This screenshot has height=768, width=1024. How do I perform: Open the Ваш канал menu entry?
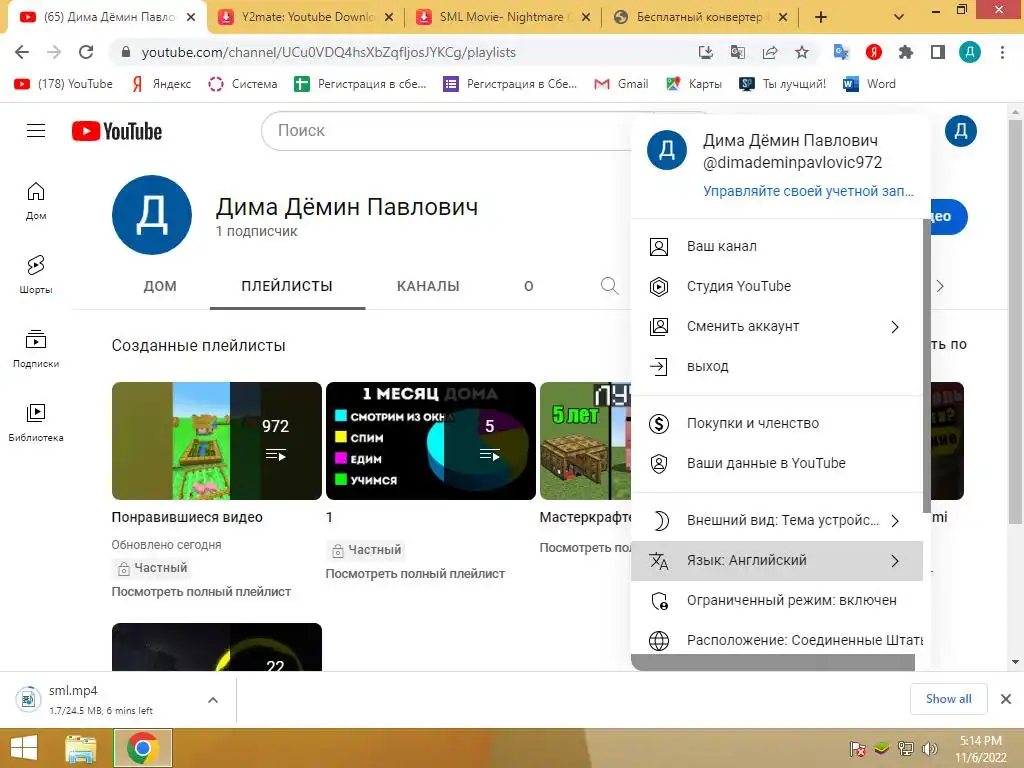(777, 246)
